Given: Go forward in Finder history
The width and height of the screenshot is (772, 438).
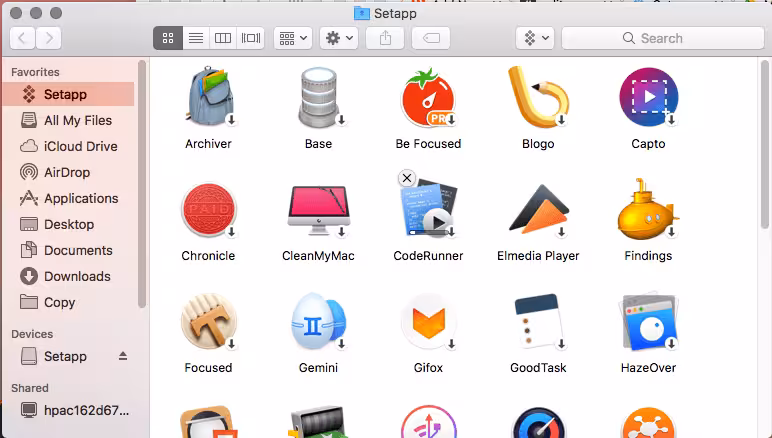Looking at the screenshot, I should pyautogui.click(x=49, y=38).
